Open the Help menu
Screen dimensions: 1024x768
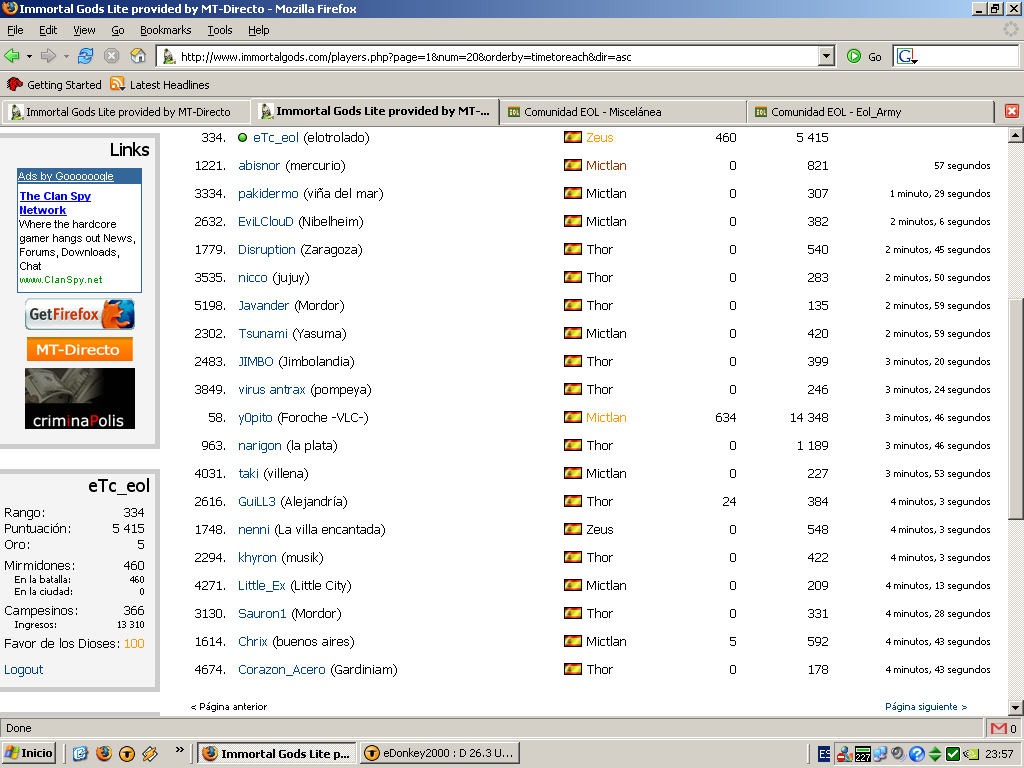pyautogui.click(x=259, y=30)
